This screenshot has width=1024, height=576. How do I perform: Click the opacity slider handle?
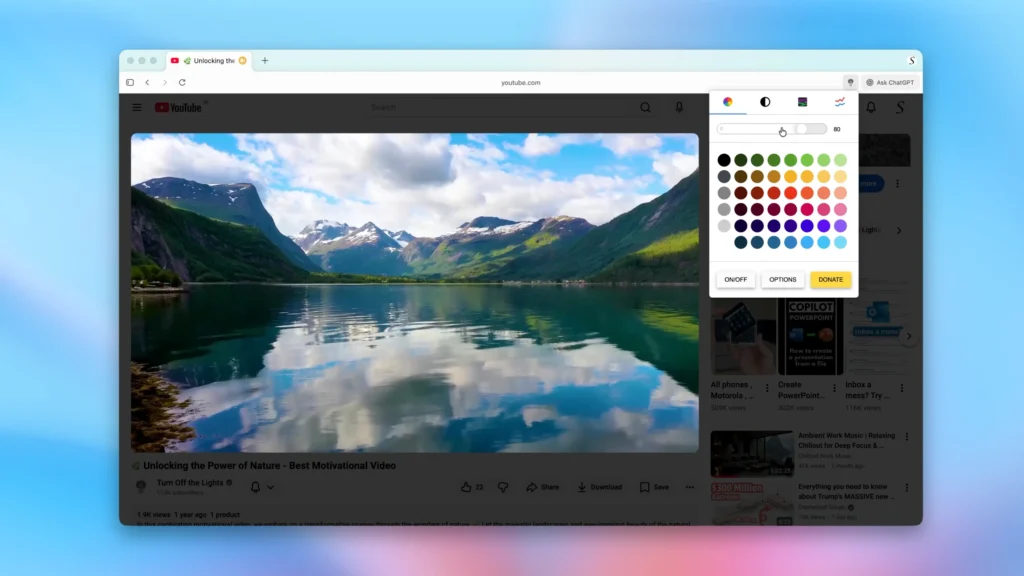tap(801, 129)
